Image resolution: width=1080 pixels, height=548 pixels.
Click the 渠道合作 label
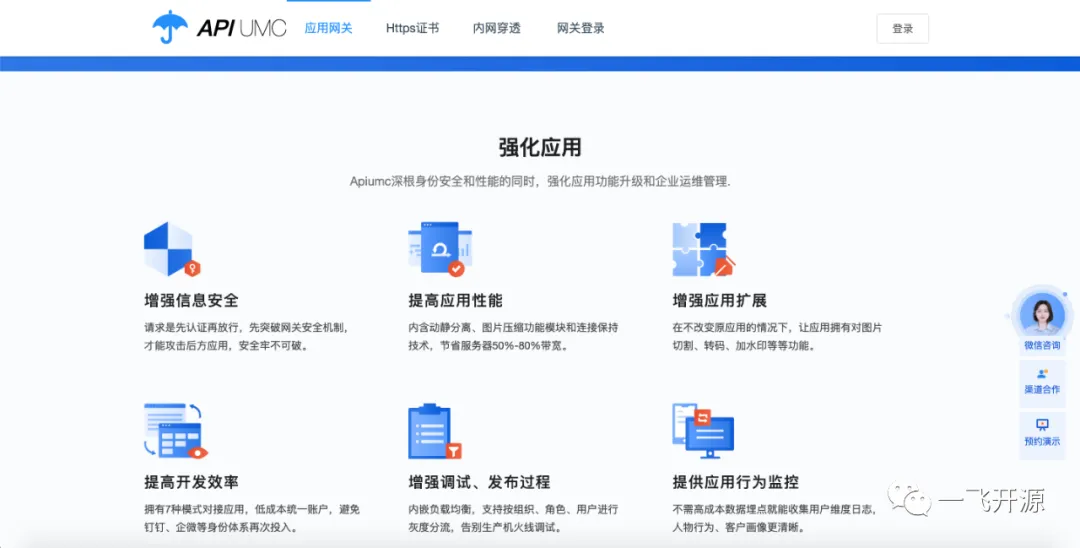[x=1042, y=390]
